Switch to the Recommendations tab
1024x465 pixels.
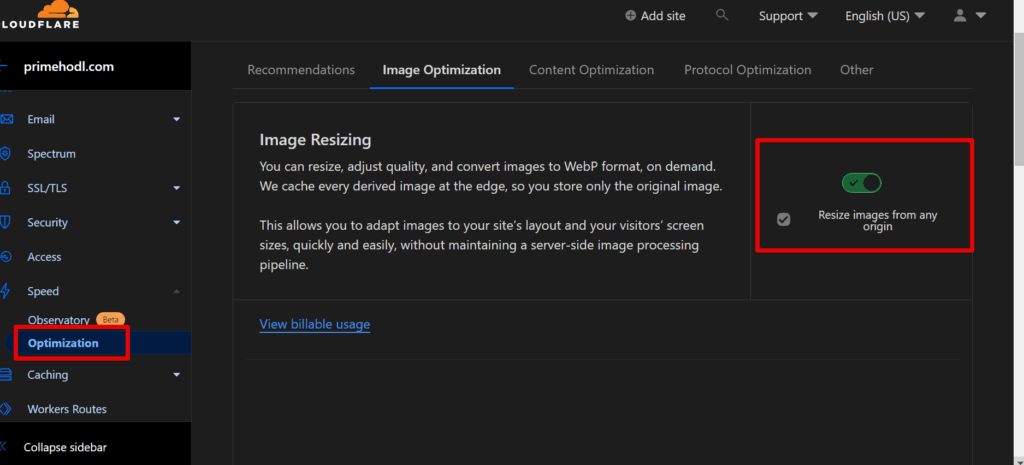301,70
